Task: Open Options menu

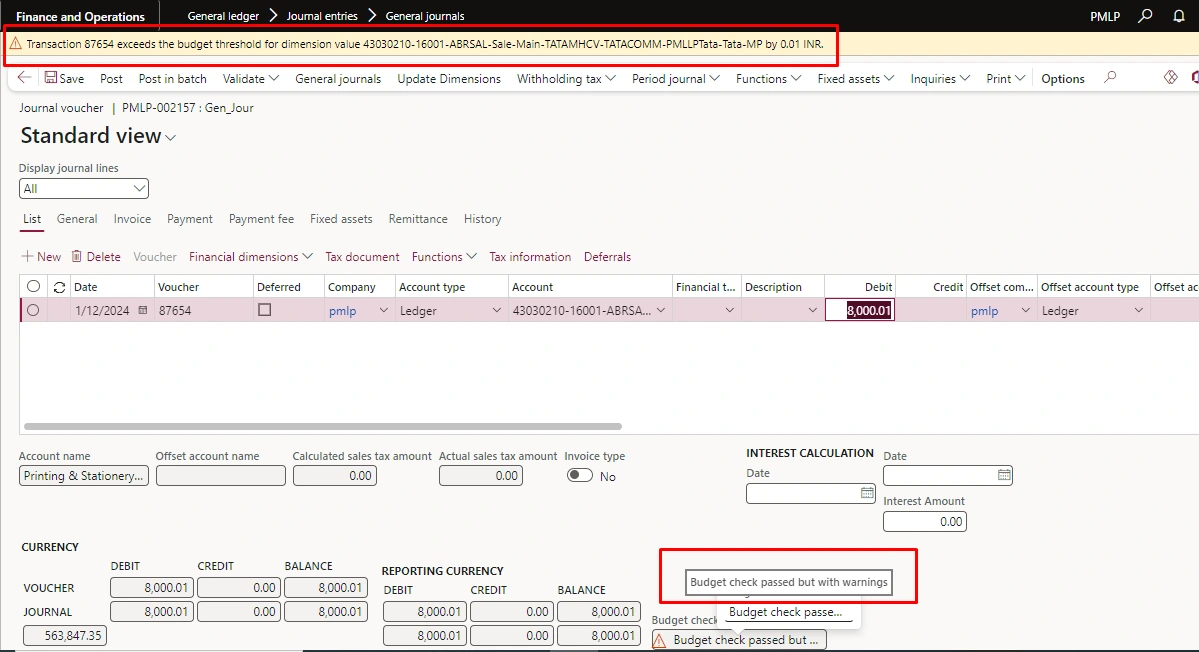Action: [1063, 78]
